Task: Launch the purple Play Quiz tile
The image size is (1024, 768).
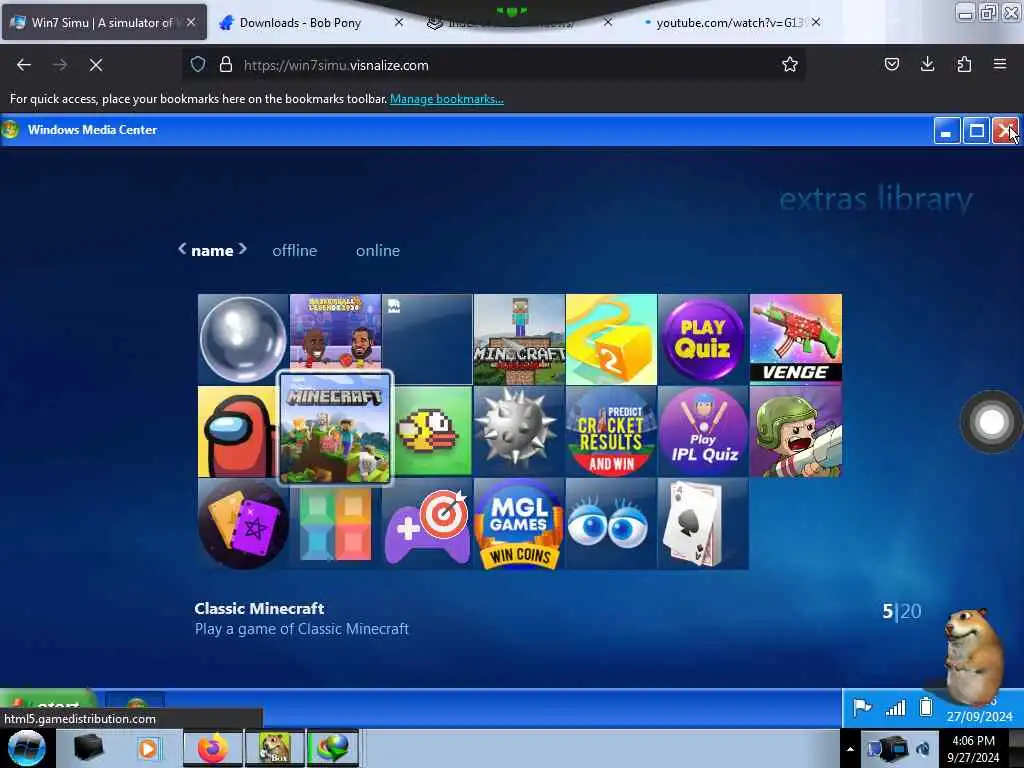Action: tap(703, 339)
